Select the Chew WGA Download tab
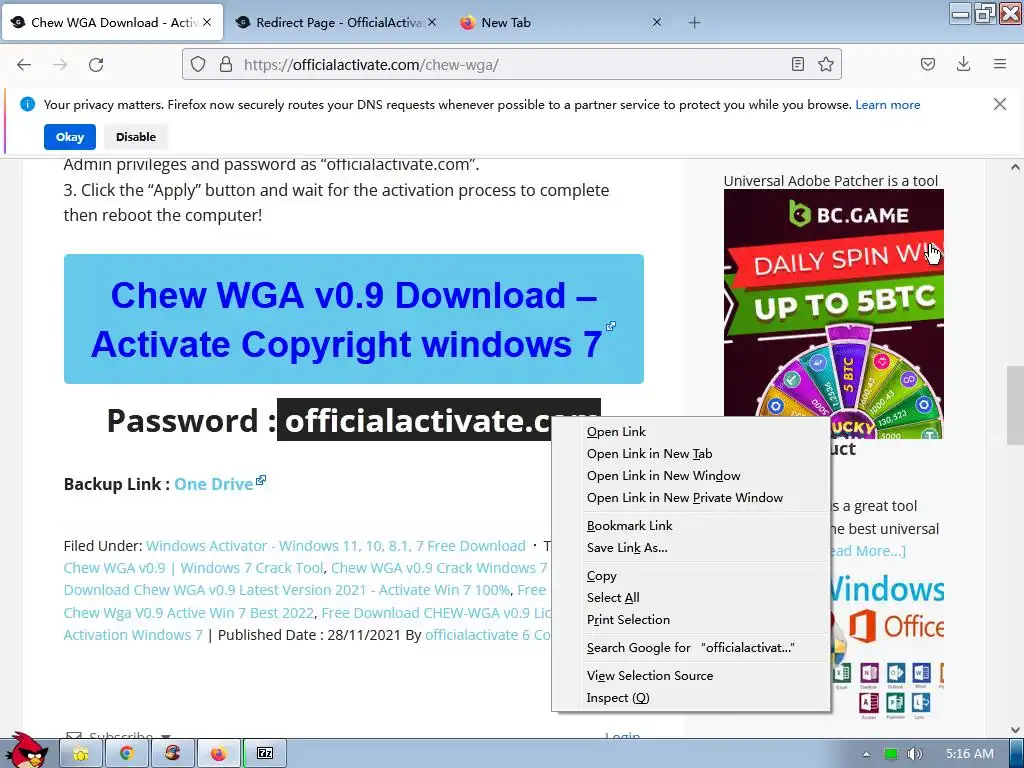Screen dimensions: 1024x768 click(112, 22)
